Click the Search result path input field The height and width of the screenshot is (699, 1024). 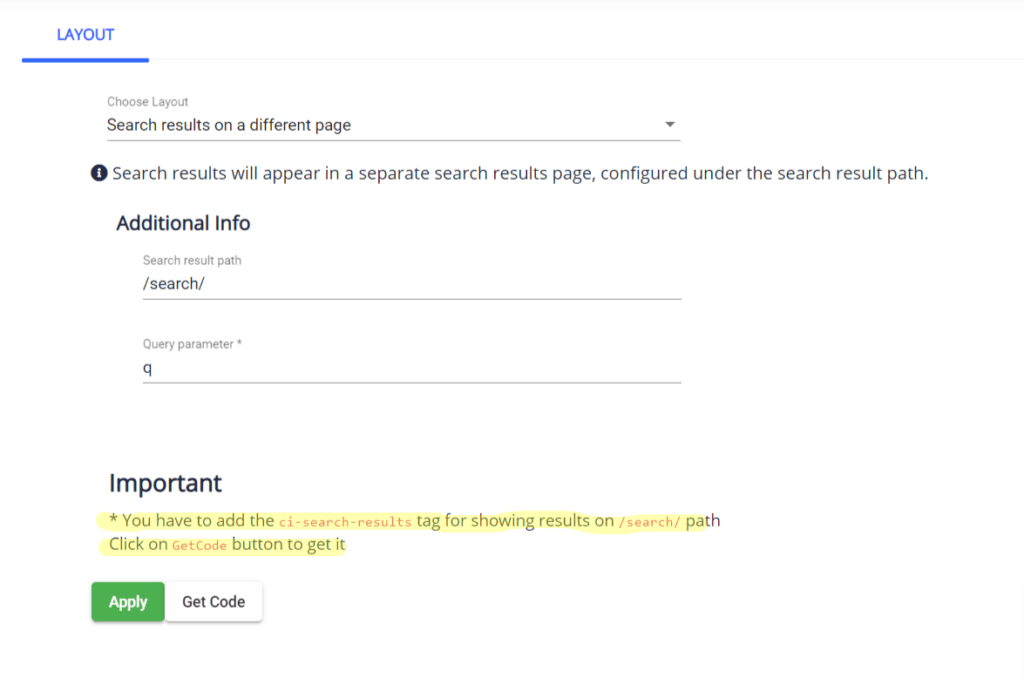[x=410, y=283]
